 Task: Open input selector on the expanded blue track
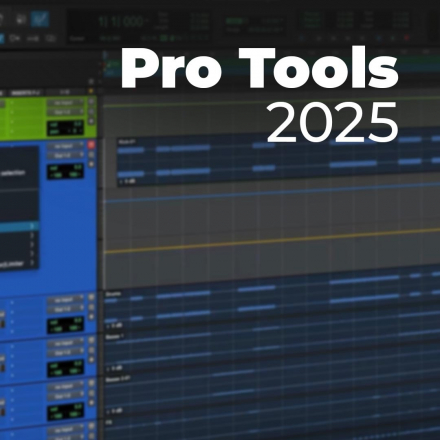pos(65,146)
